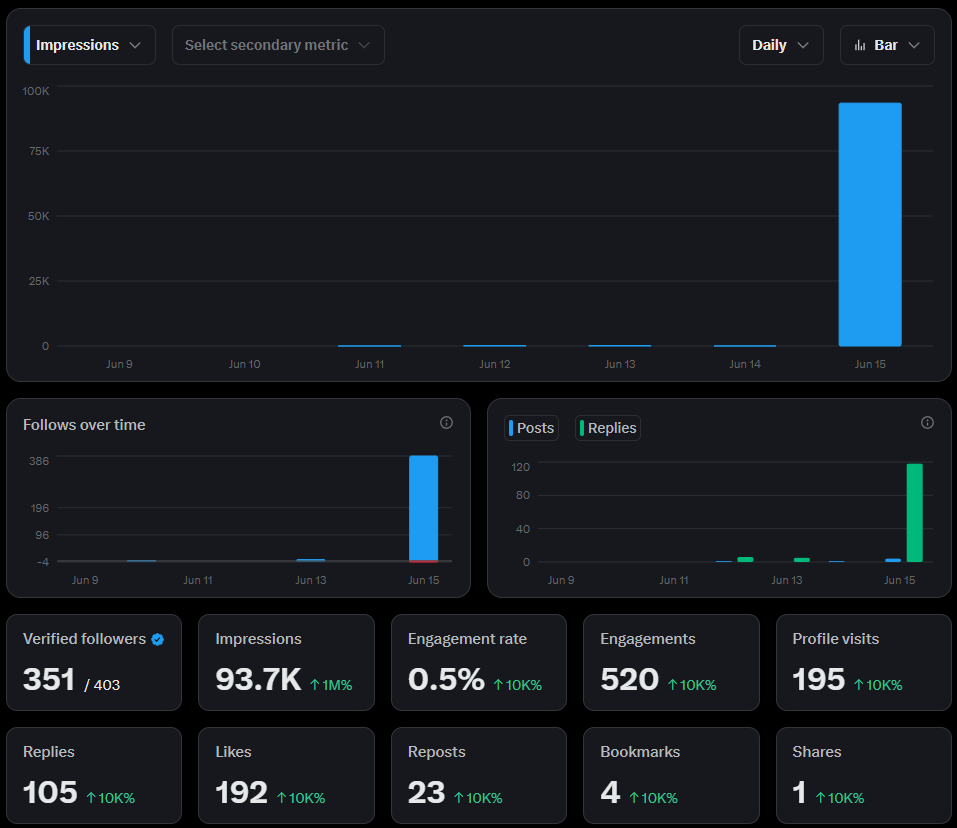Select the Jun 15 impressions bar

[870, 225]
